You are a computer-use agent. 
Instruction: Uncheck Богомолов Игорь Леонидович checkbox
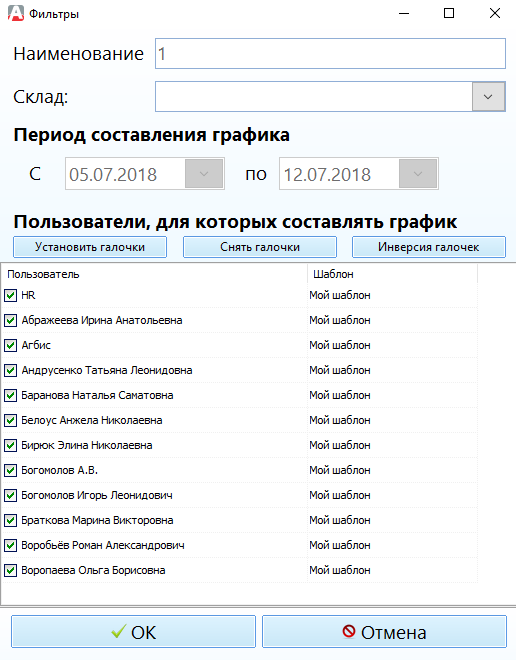[x=11, y=495]
